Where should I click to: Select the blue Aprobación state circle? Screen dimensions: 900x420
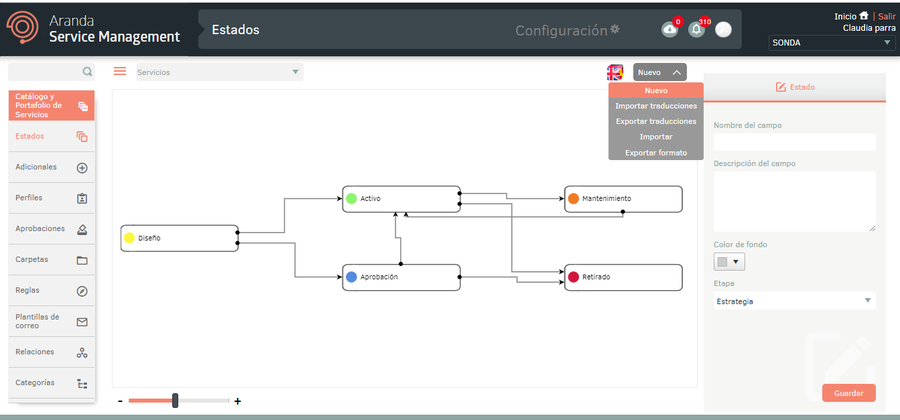pyautogui.click(x=351, y=277)
